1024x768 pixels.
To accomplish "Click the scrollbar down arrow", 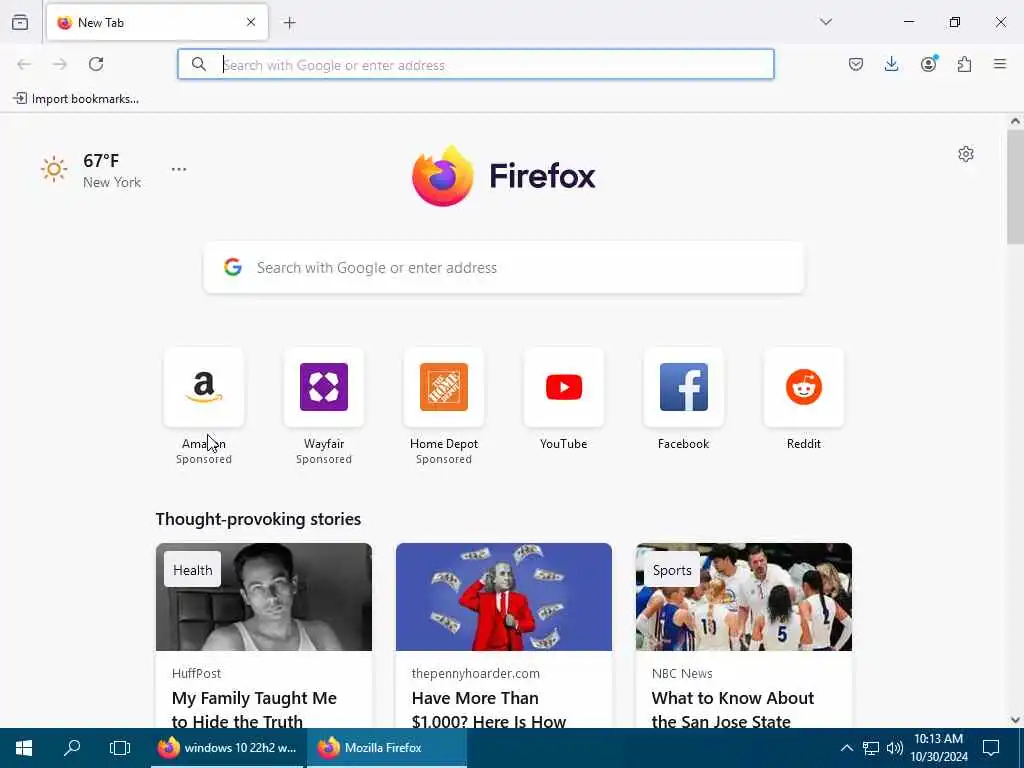I will tap(1015, 720).
